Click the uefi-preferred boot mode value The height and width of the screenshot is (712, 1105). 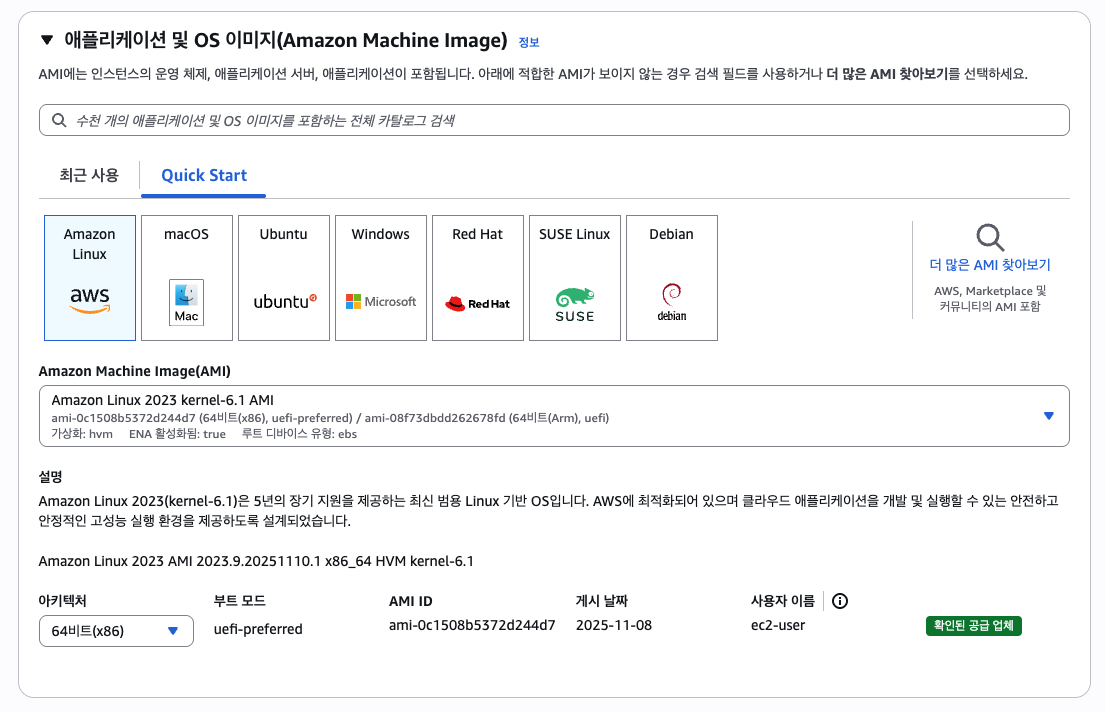pos(258,629)
